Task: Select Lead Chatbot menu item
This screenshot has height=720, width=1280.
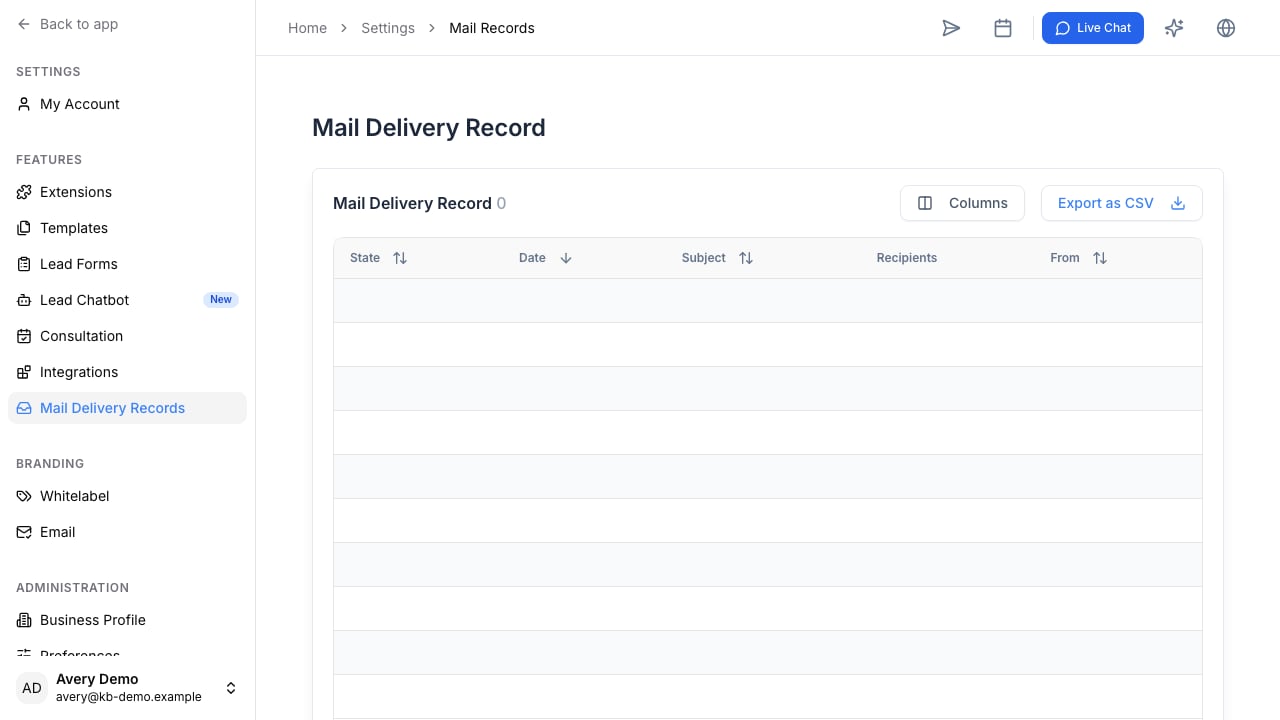Action: tap(127, 300)
